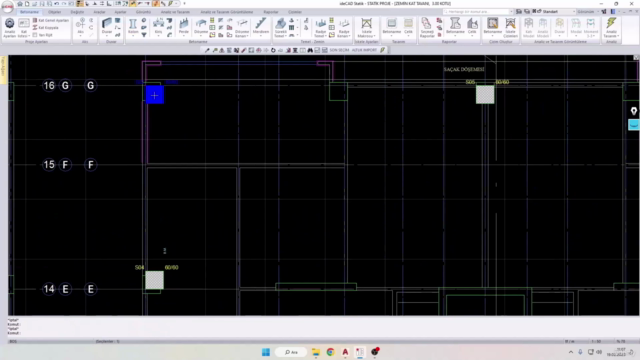Image resolution: width=640 pixels, height=360 pixels.
Task: Switch to the Görüntü tab
Action: pos(143,12)
